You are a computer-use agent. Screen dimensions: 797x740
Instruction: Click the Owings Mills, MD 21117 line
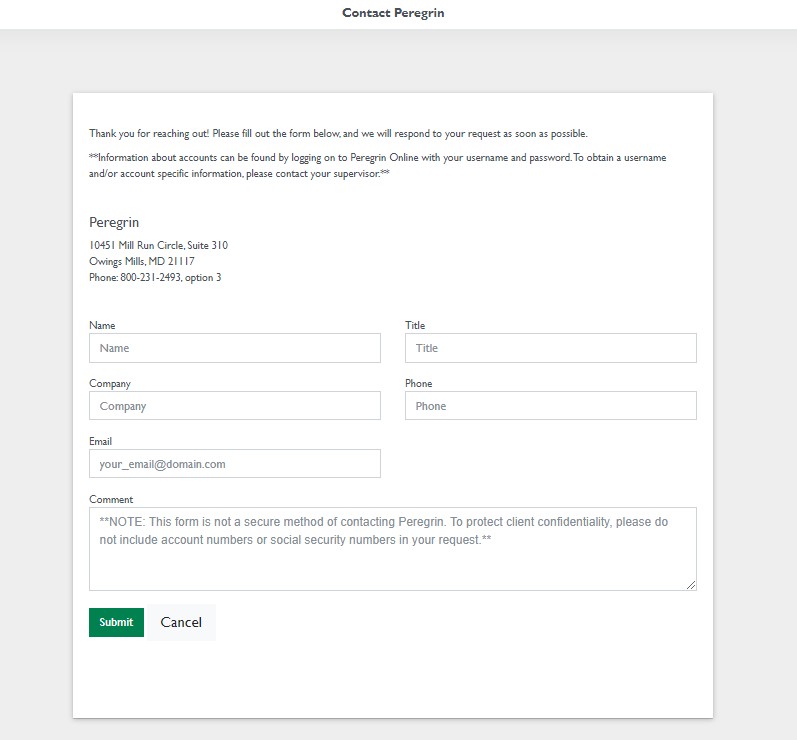[x=142, y=261]
